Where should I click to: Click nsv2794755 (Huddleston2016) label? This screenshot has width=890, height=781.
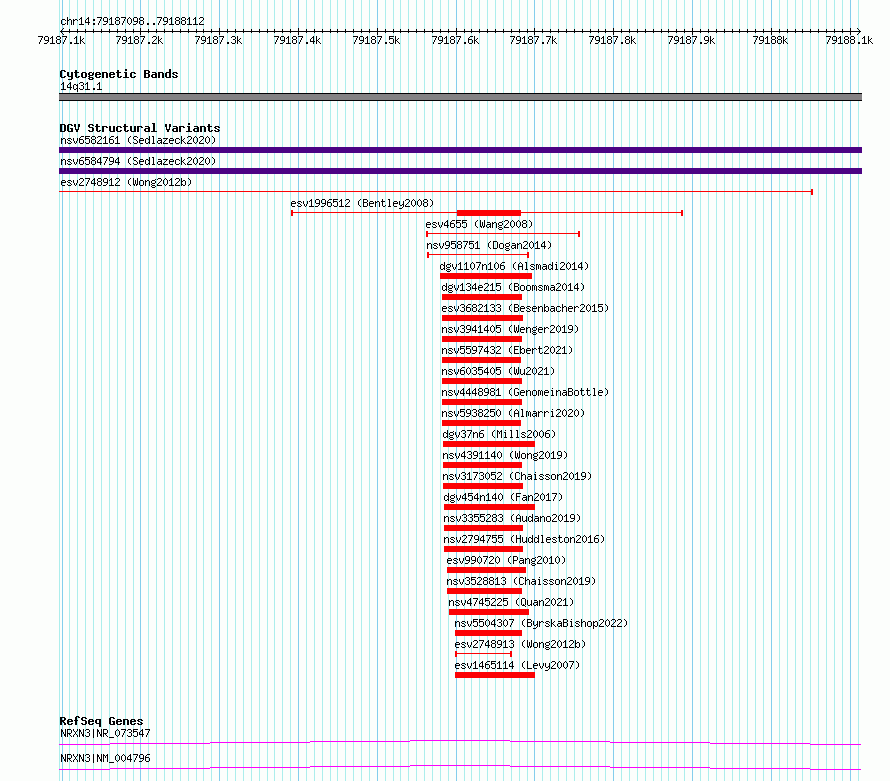click(524, 539)
